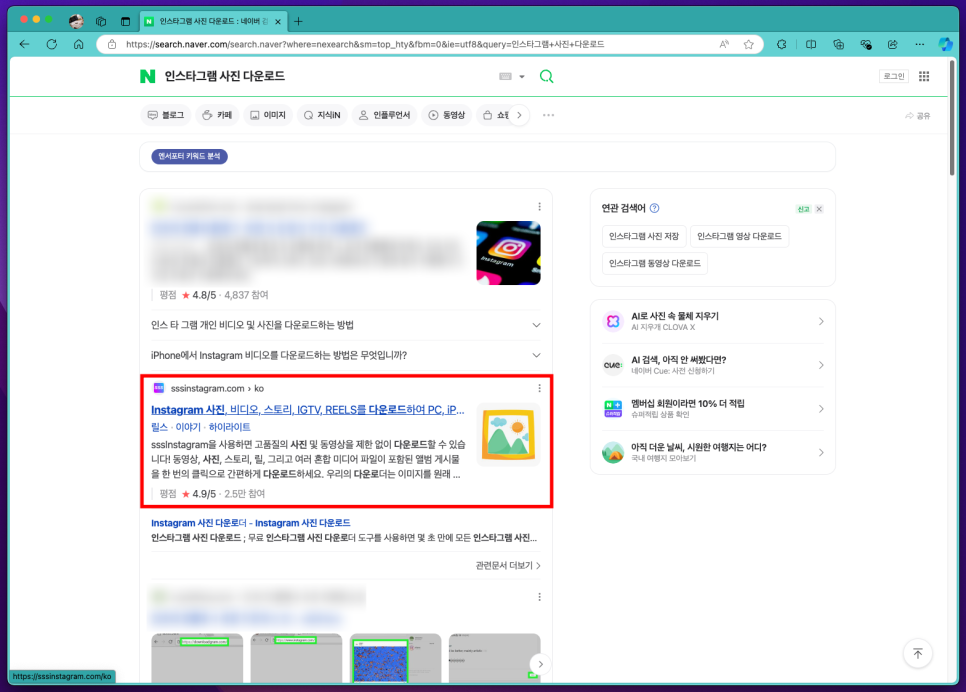Open Instagram 사진 다운로더 result link
The height and width of the screenshot is (692, 966).
pos(251,523)
